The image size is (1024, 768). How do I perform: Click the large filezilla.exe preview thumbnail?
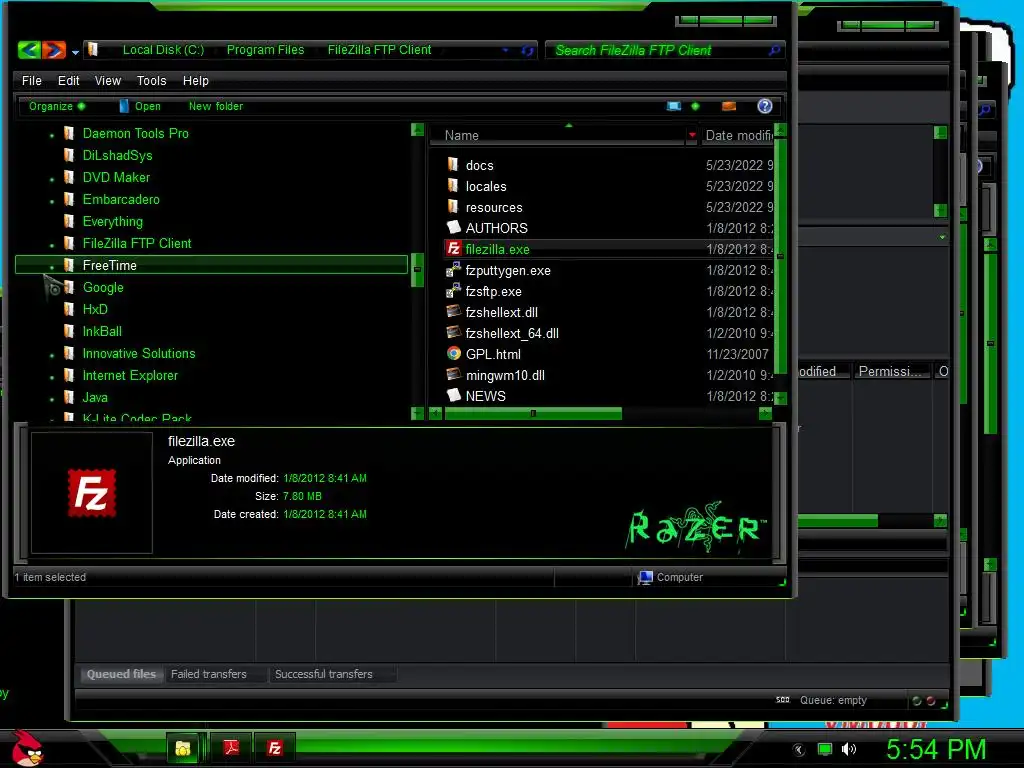[x=92, y=493]
